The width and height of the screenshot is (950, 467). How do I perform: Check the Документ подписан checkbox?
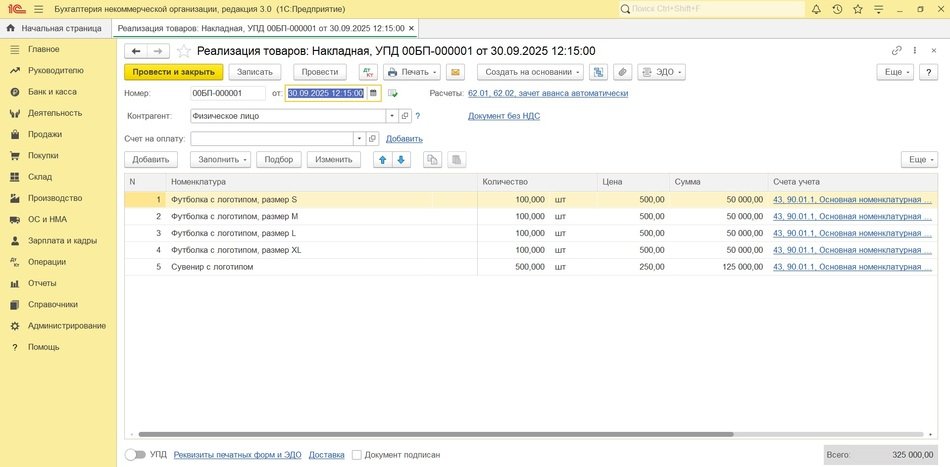click(357, 455)
